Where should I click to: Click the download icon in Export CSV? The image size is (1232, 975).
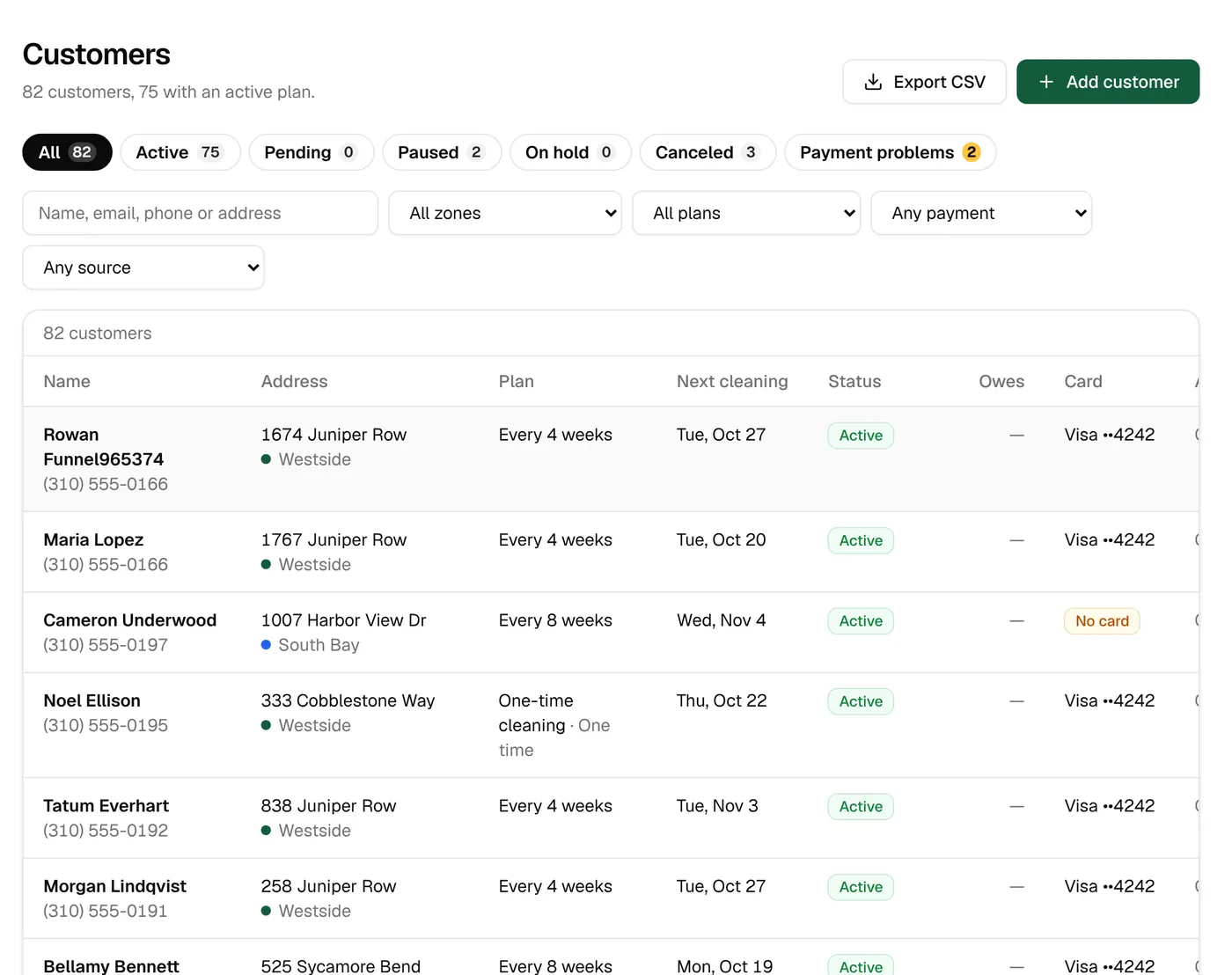click(873, 82)
